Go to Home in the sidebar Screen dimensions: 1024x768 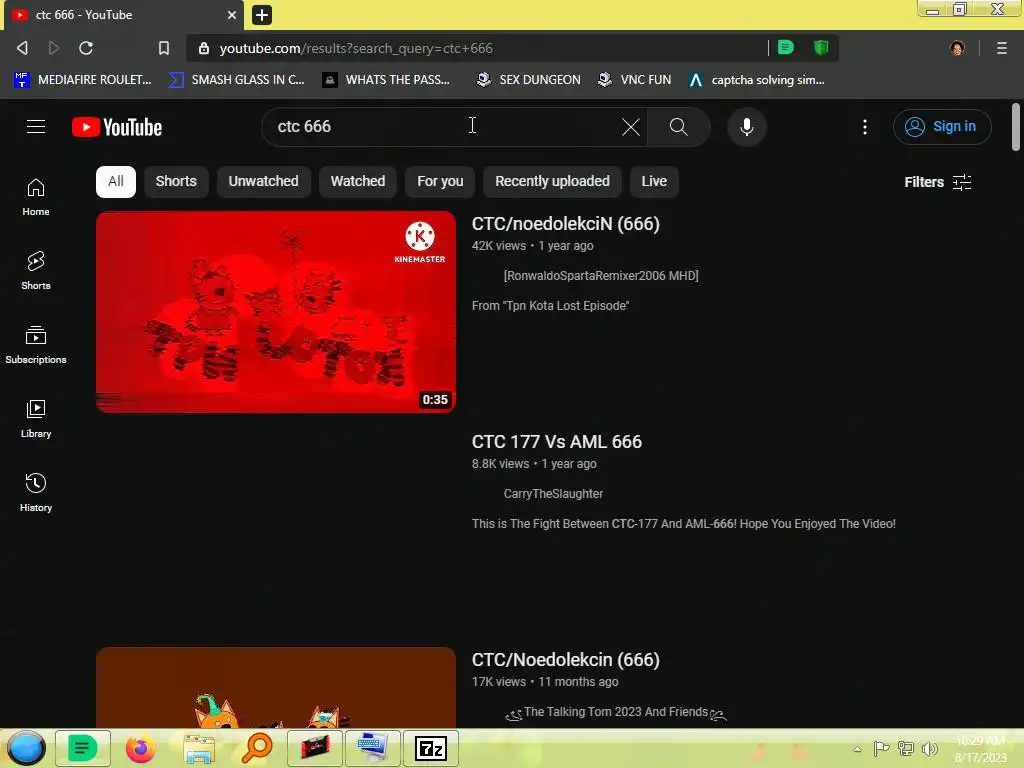pos(36,197)
